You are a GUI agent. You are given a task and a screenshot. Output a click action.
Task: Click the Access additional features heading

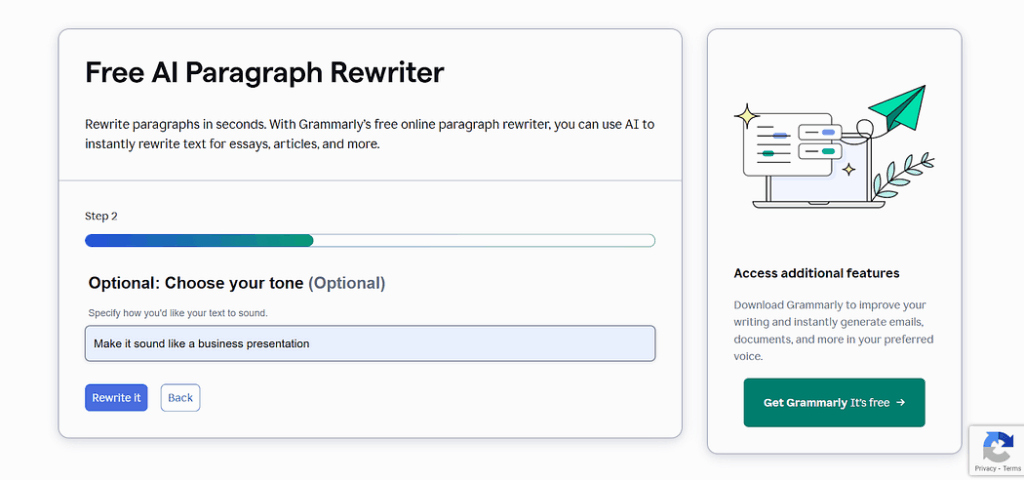[x=816, y=273]
